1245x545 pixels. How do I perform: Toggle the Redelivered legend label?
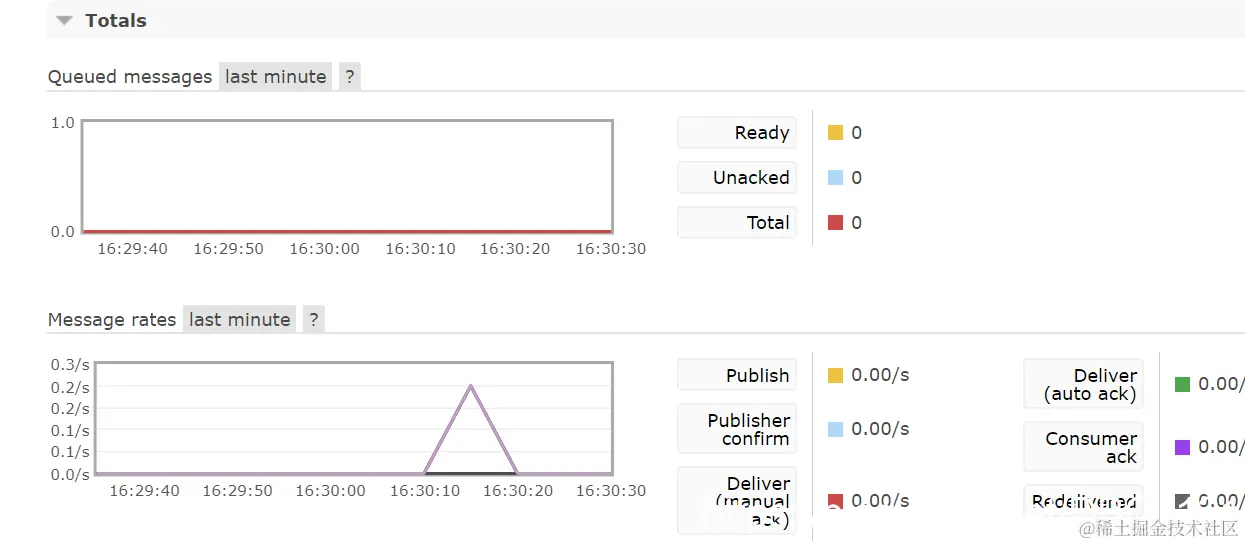coord(1083,501)
